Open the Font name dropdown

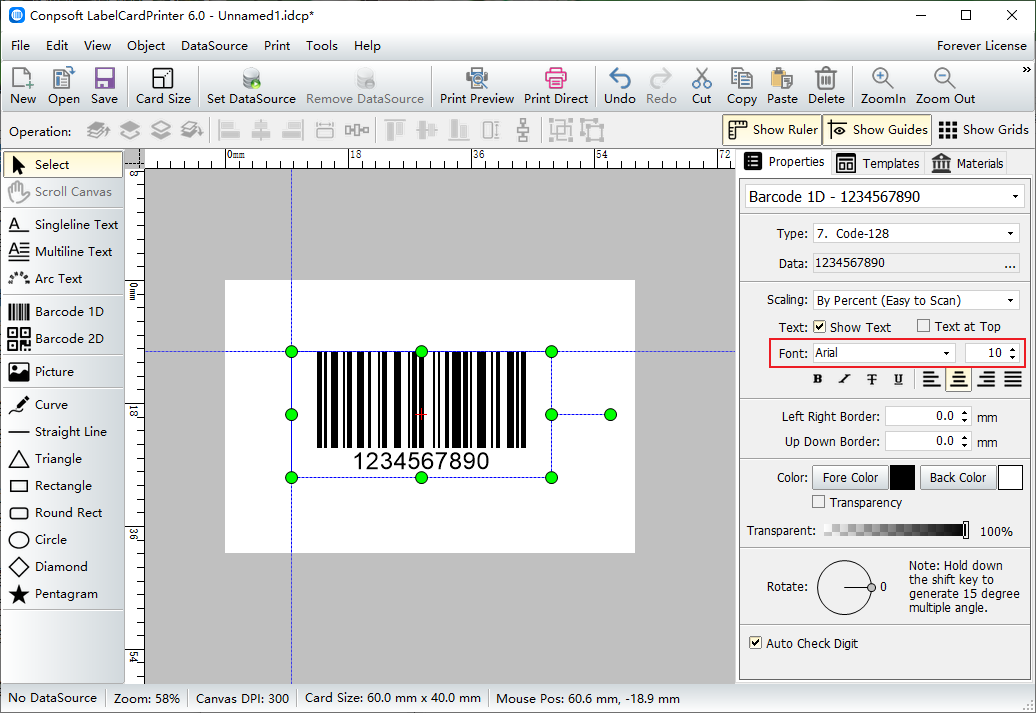pyautogui.click(x=946, y=354)
